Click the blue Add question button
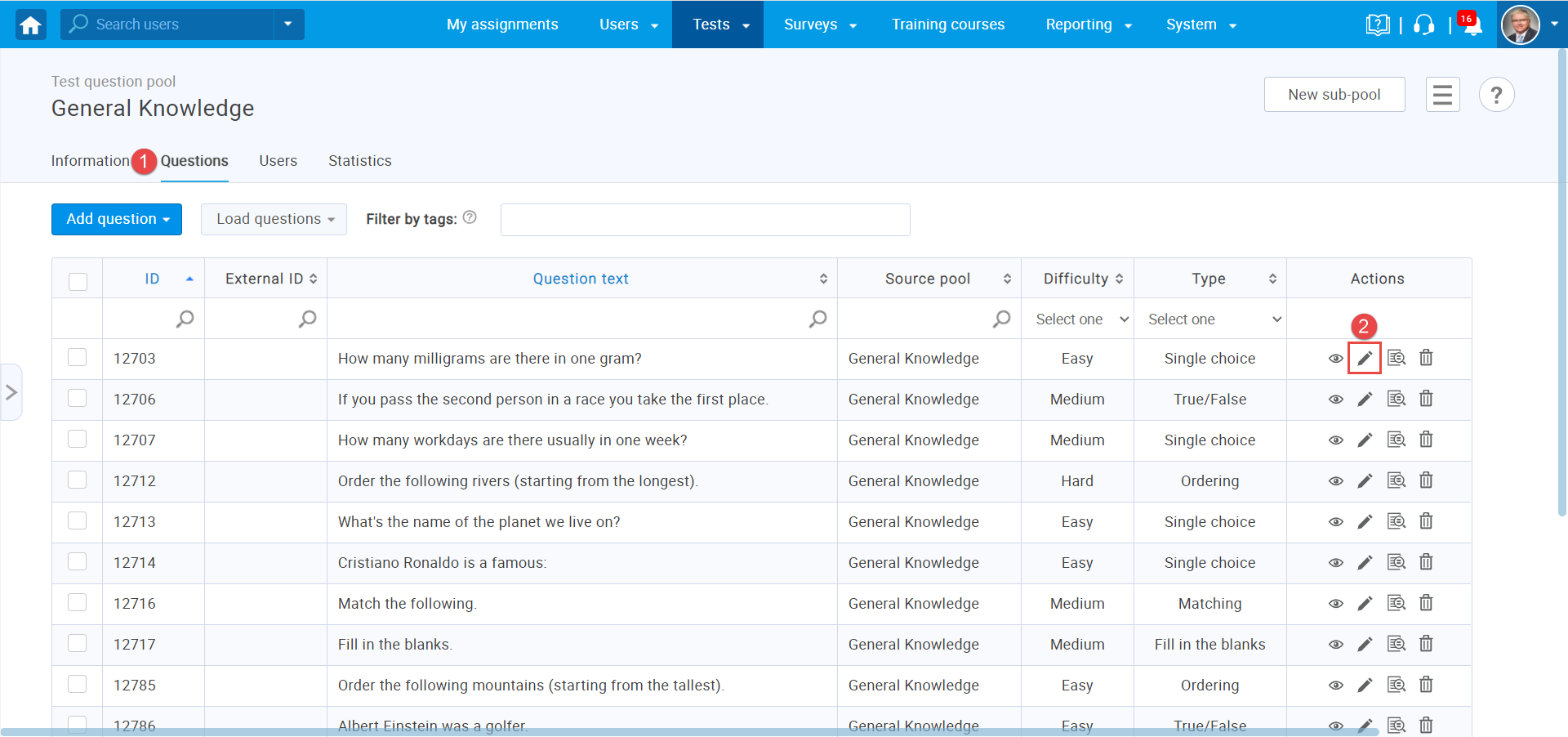 [x=116, y=219]
